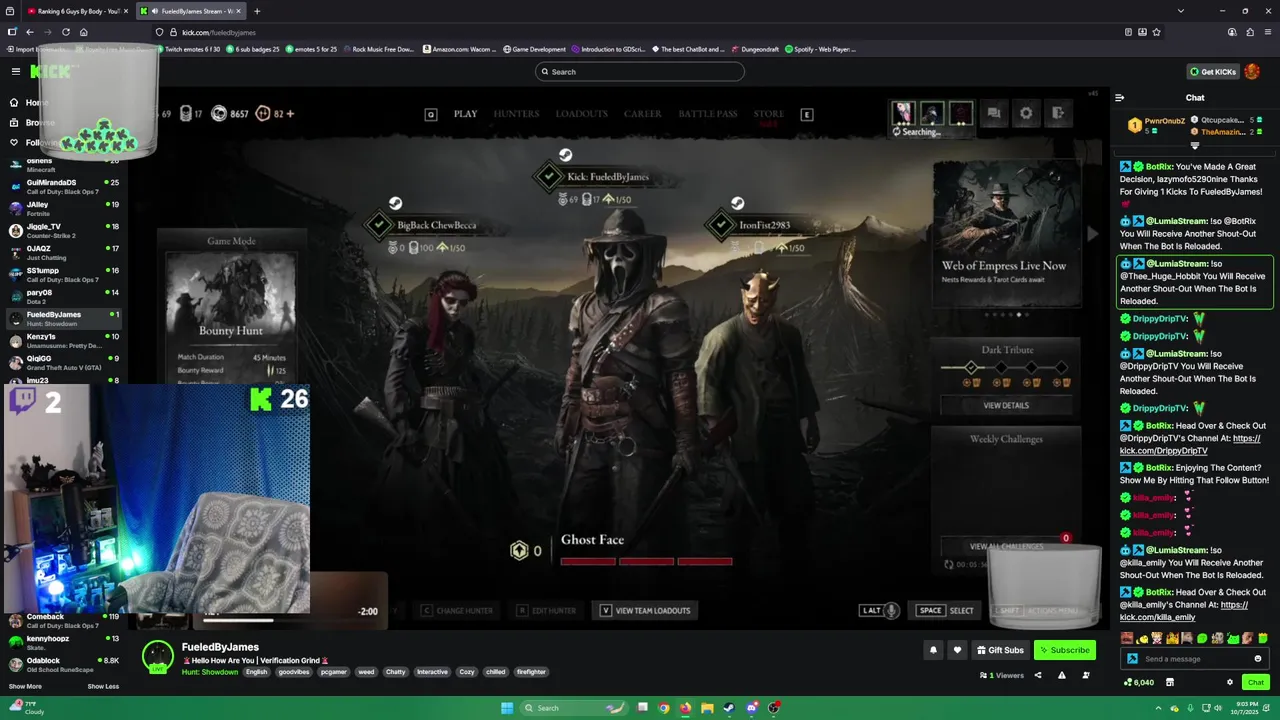1280x720 pixels.
Task: Open kennyhoopz channel in sidebar
Action: point(62,643)
